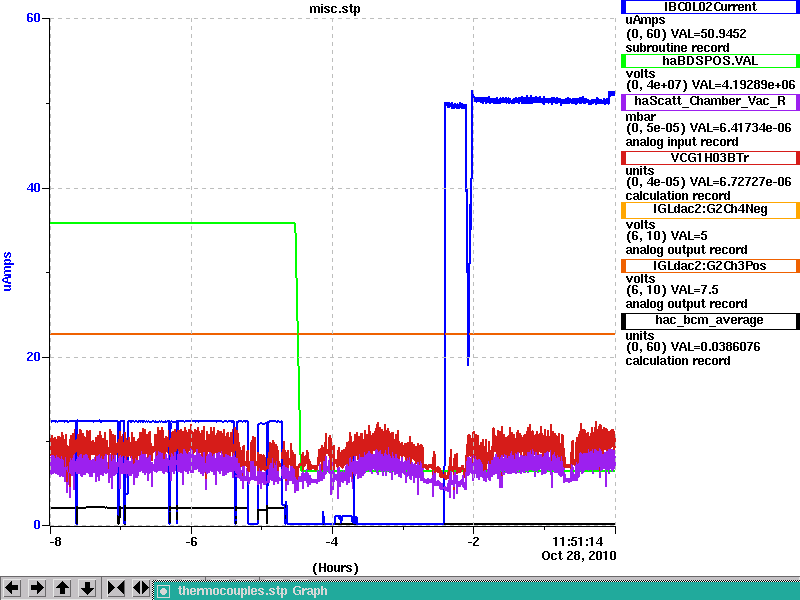Click the -2 x-axis tick label
This screenshot has width=800, height=600.
pyautogui.click(x=473, y=542)
